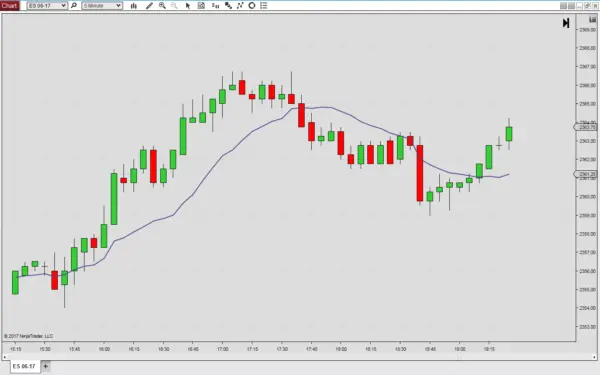Click the first grey window link button
The height and width of the screenshot is (375, 600).
tap(563, 6)
